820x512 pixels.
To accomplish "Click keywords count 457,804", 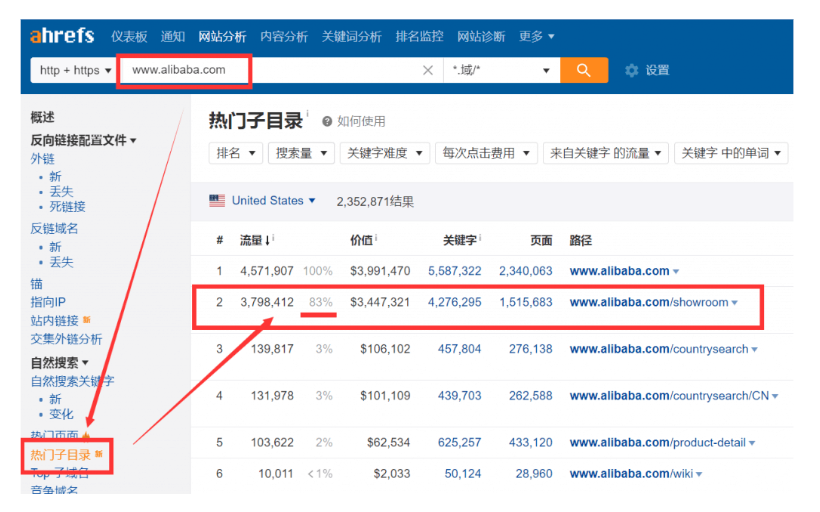I will click(459, 349).
